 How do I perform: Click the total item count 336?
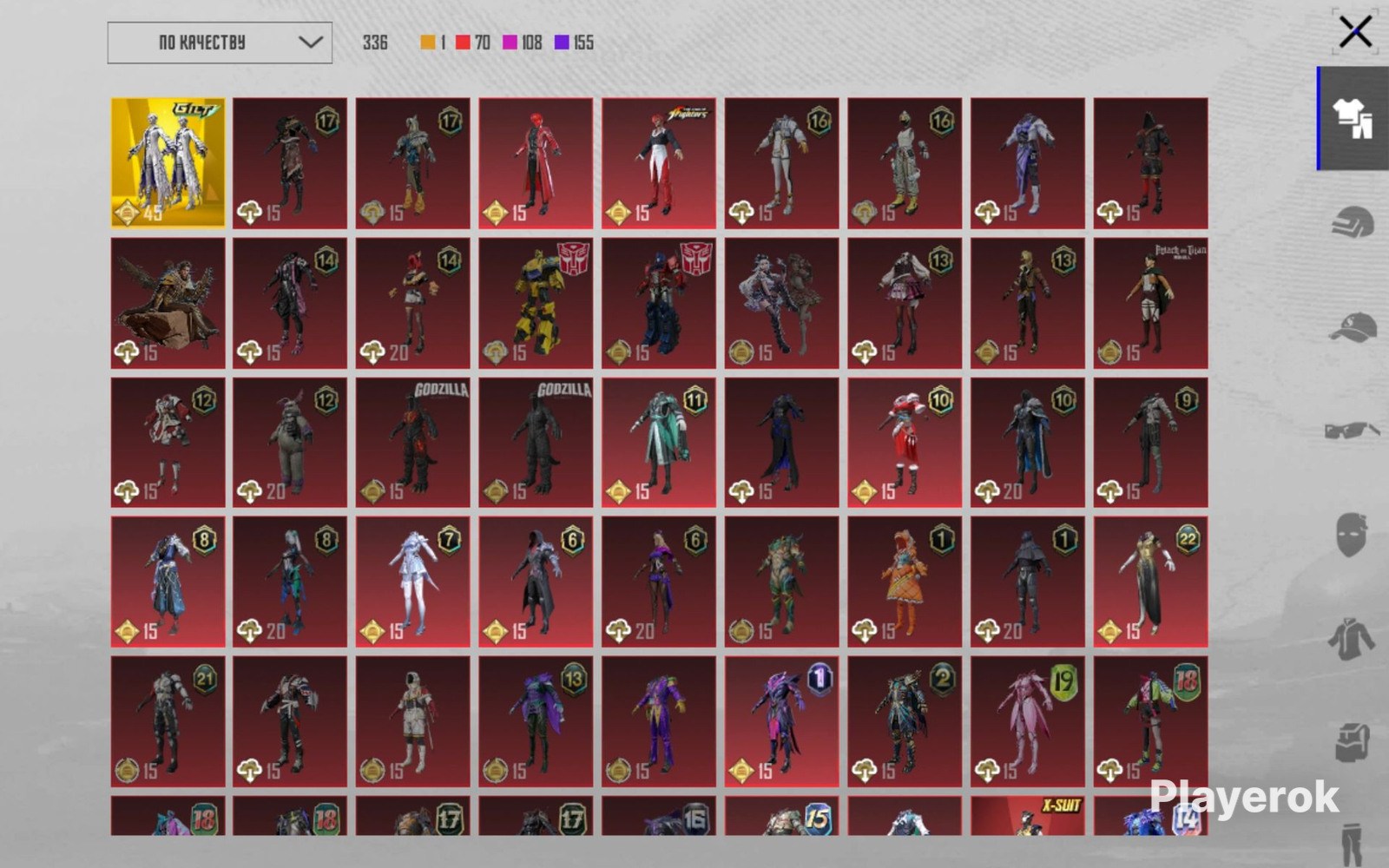pyautogui.click(x=375, y=43)
